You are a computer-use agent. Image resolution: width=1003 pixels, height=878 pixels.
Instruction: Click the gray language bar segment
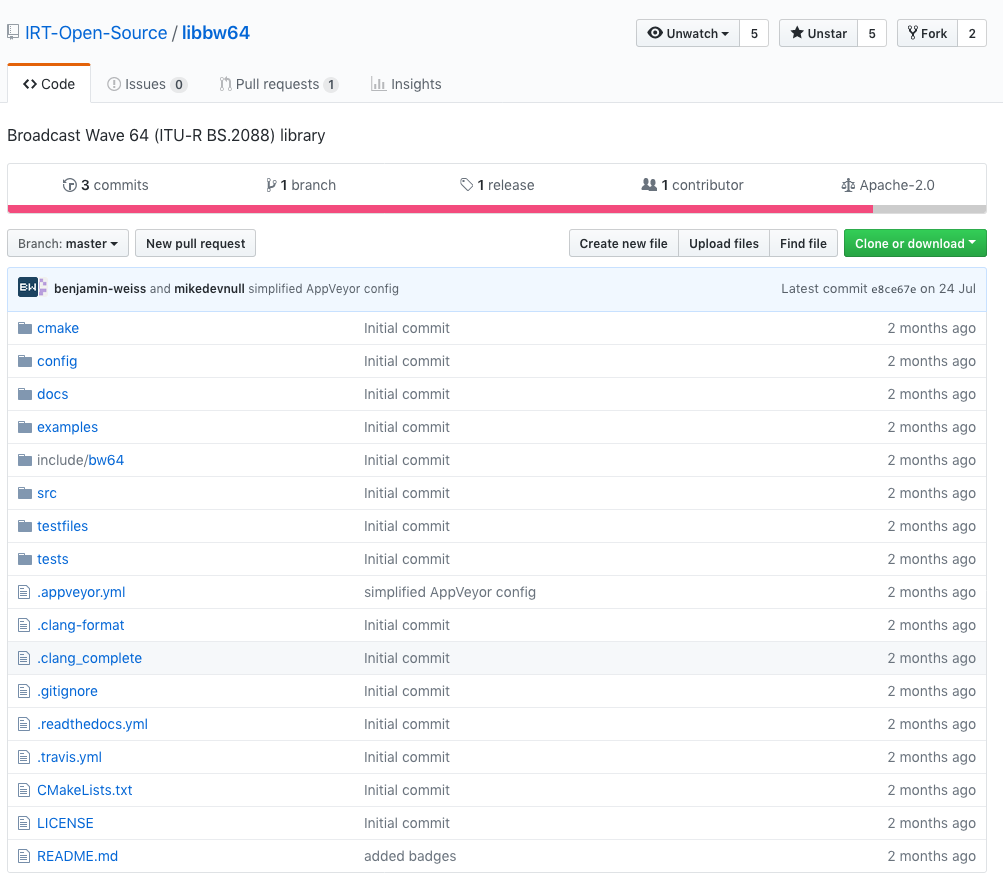(x=929, y=209)
